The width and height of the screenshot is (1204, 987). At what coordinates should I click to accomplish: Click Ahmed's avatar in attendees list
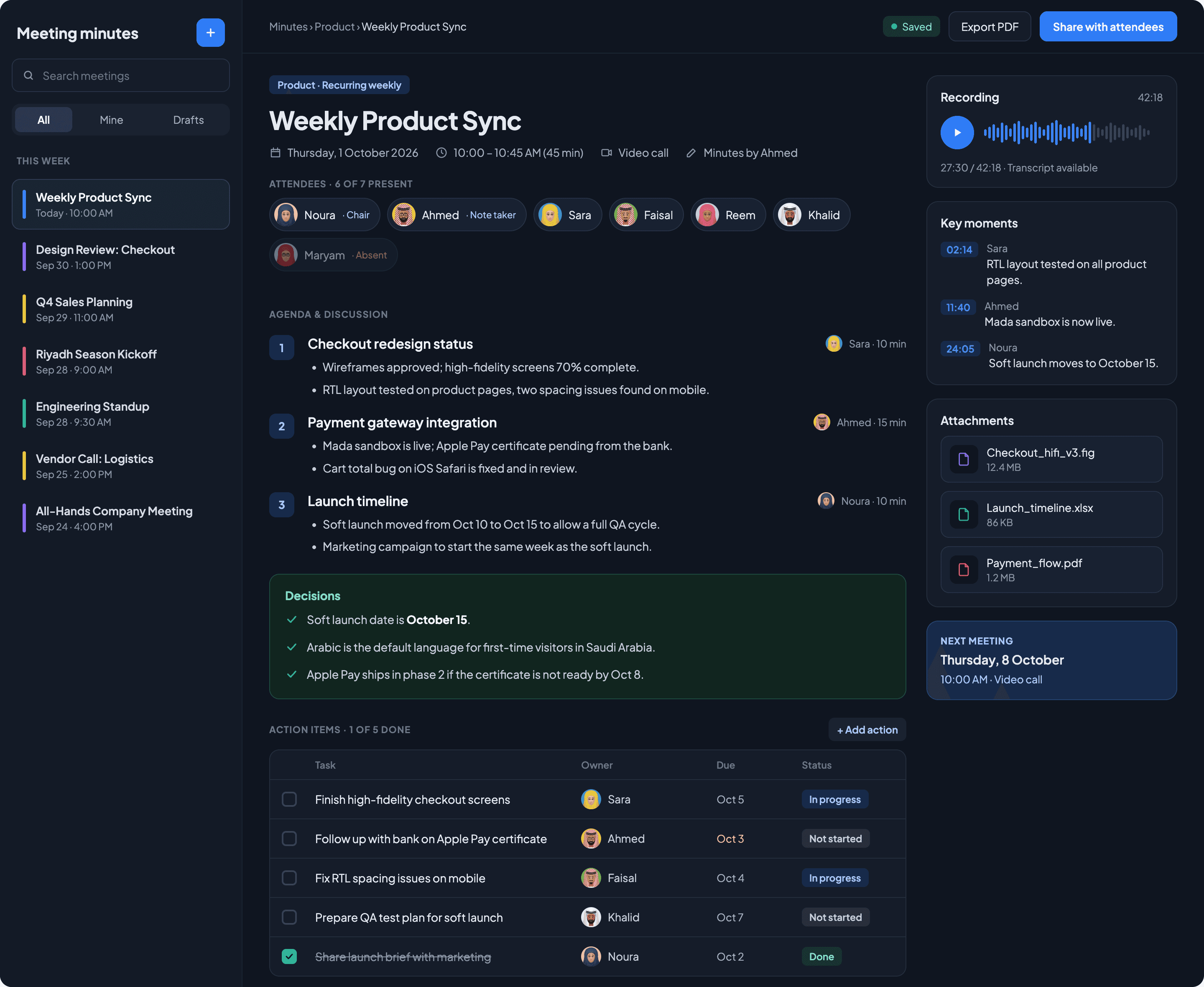(403, 215)
